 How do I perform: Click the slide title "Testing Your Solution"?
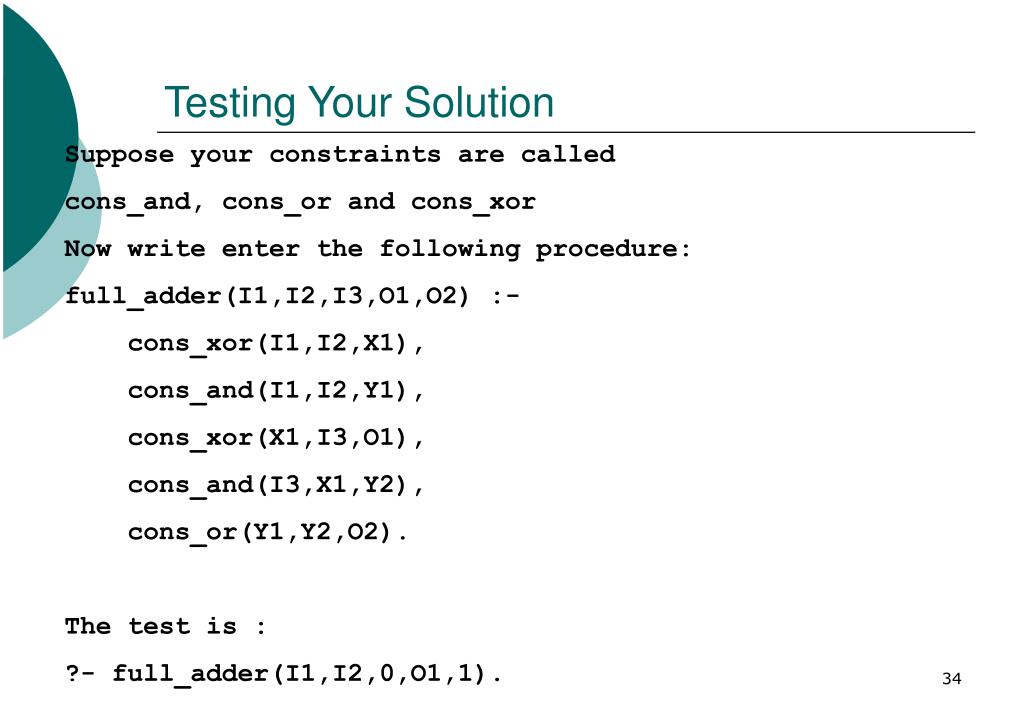(x=359, y=103)
